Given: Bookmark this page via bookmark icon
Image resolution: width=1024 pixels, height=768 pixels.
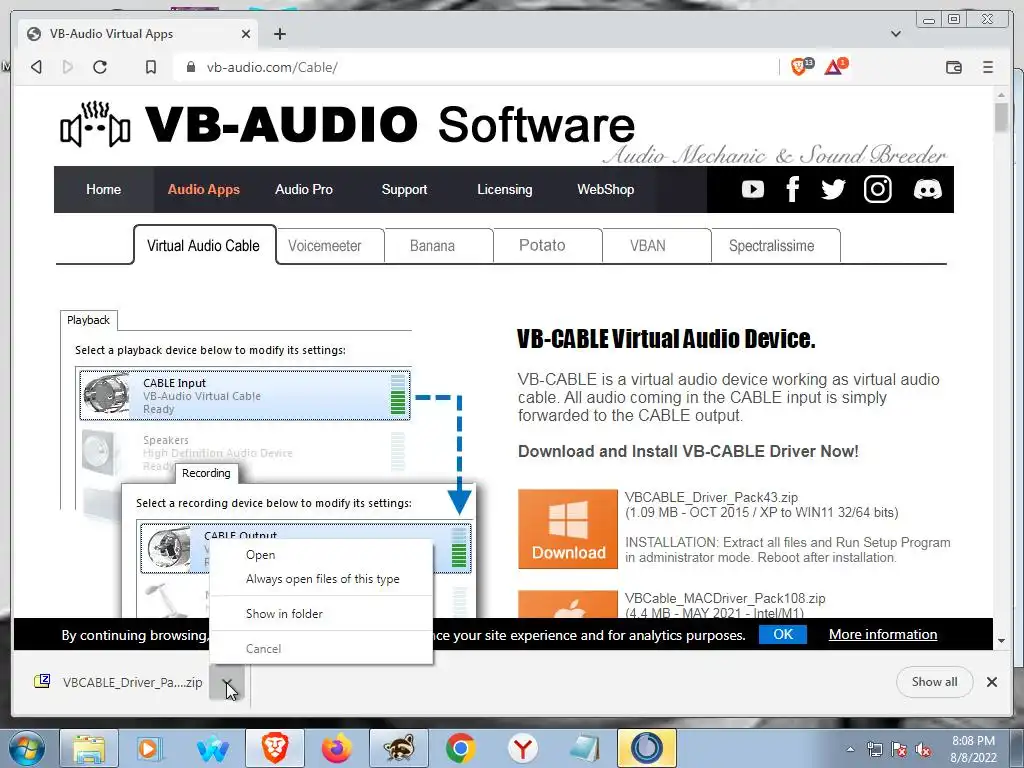Looking at the screenshot, I should [151, 67].
